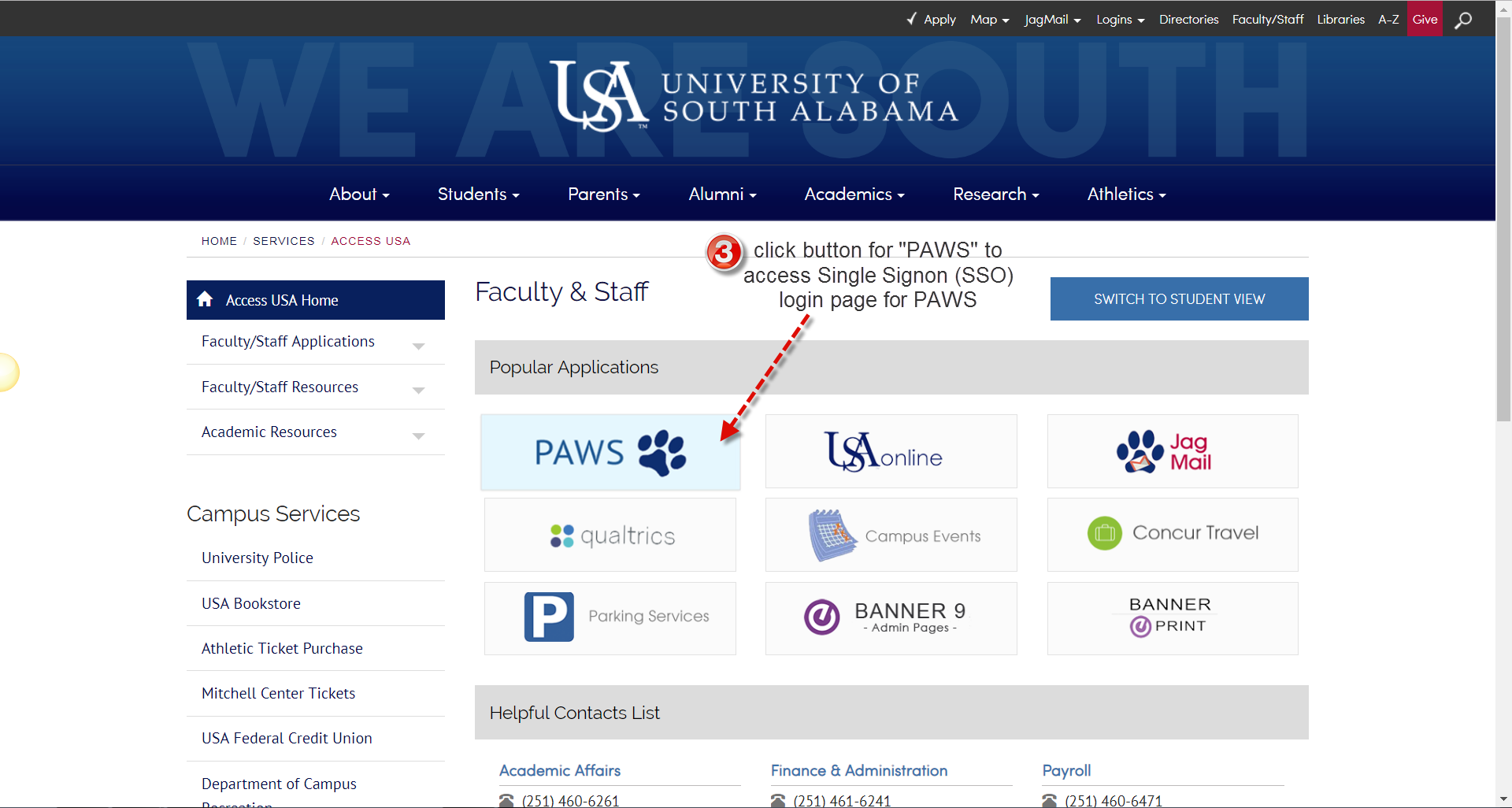1512x808 pixels.
Task: Open the Academics navigation menu
Action: (854, 194)
